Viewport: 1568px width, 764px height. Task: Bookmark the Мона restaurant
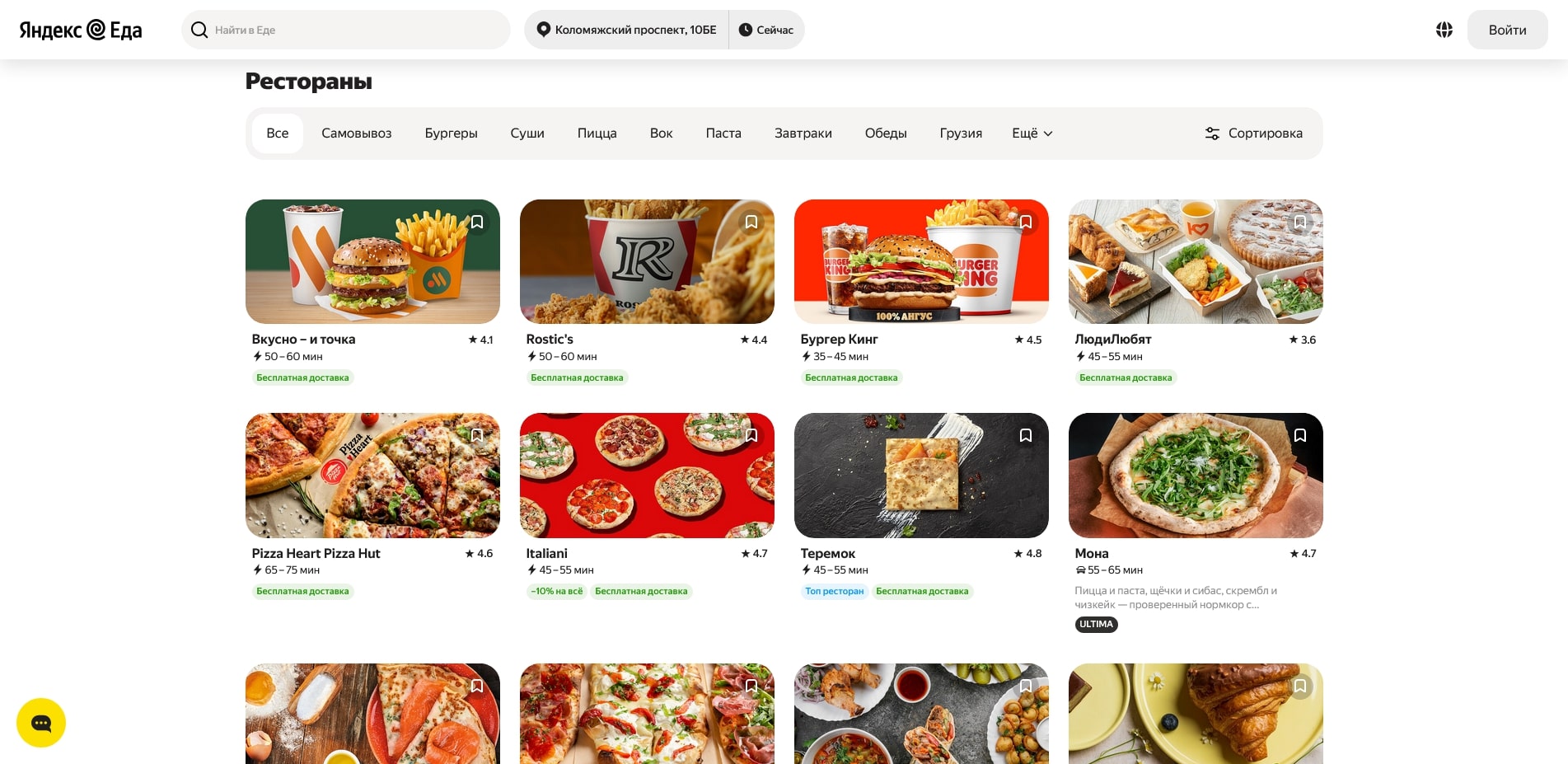pos(1300,436)
